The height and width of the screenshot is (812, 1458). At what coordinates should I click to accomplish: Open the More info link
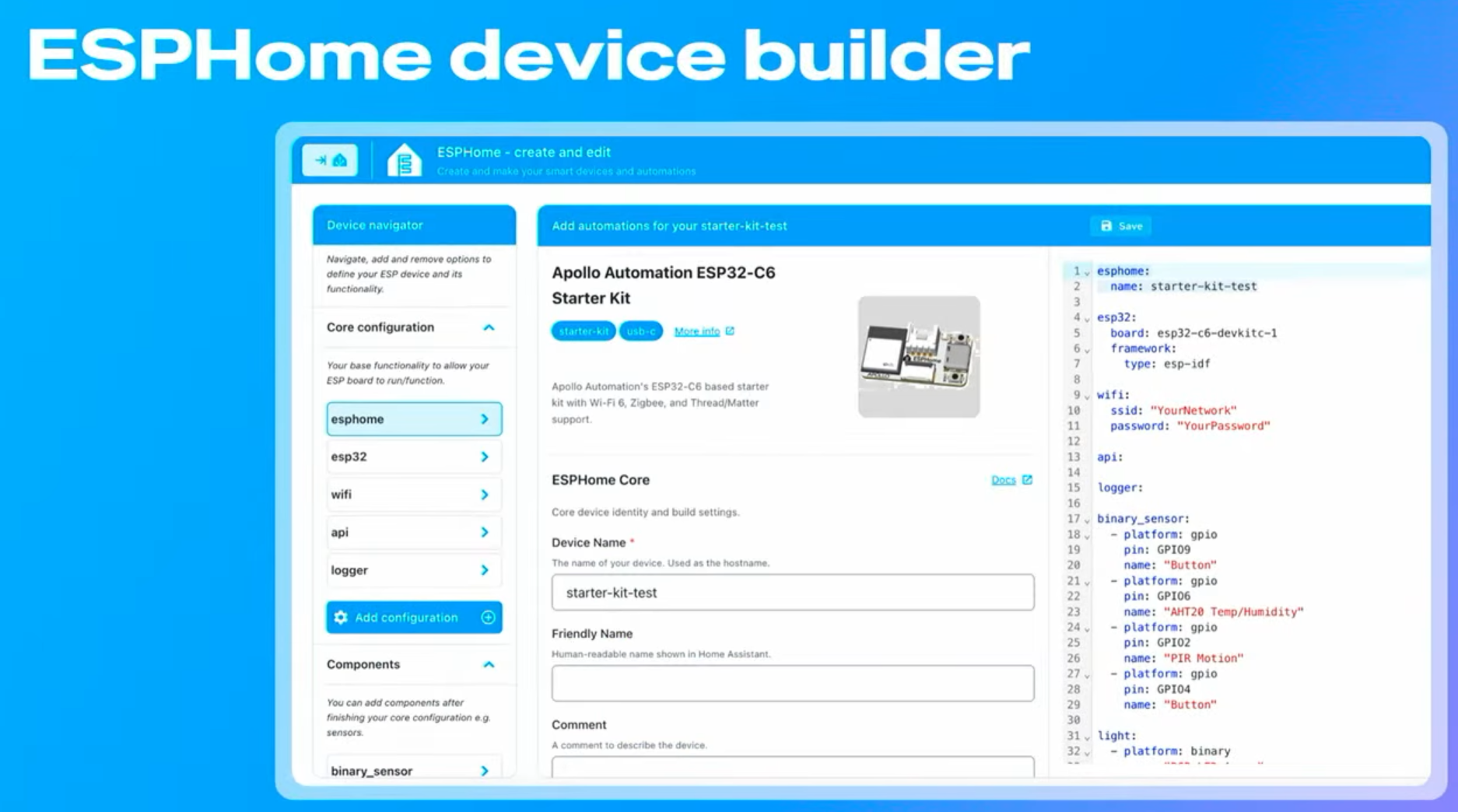point(696,331)
